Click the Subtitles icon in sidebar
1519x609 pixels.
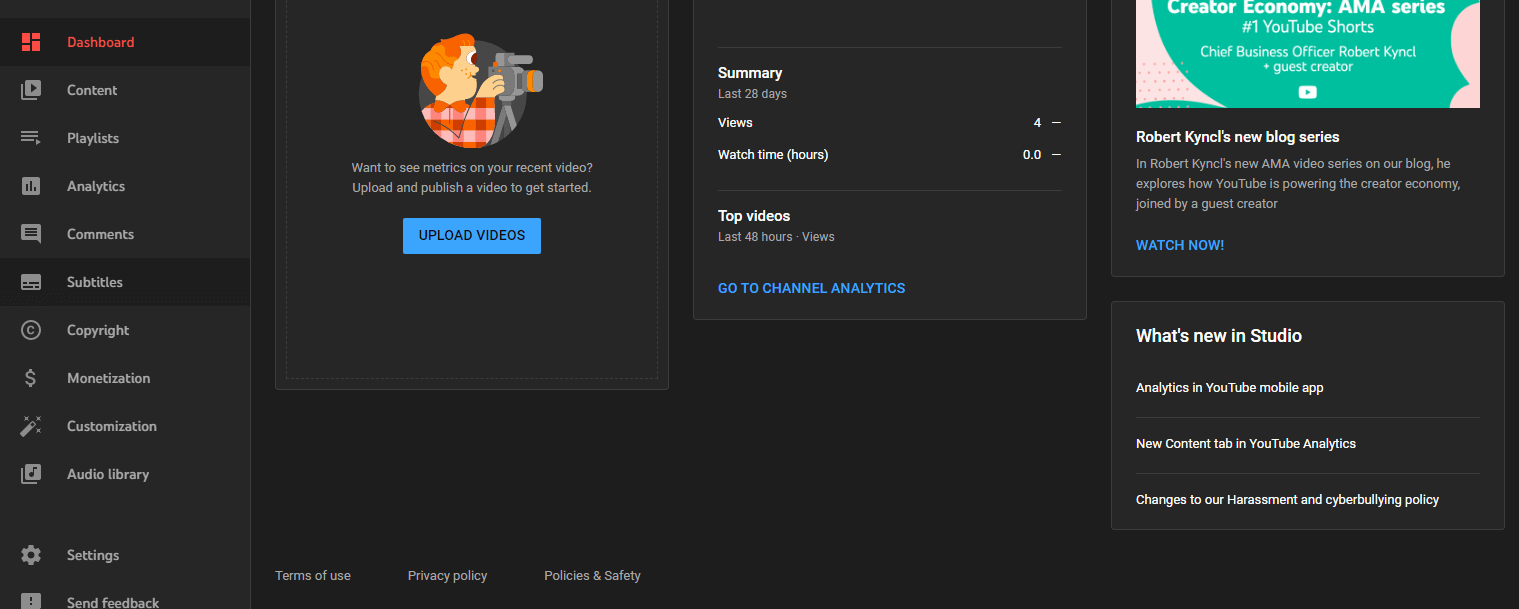(31, 282)
